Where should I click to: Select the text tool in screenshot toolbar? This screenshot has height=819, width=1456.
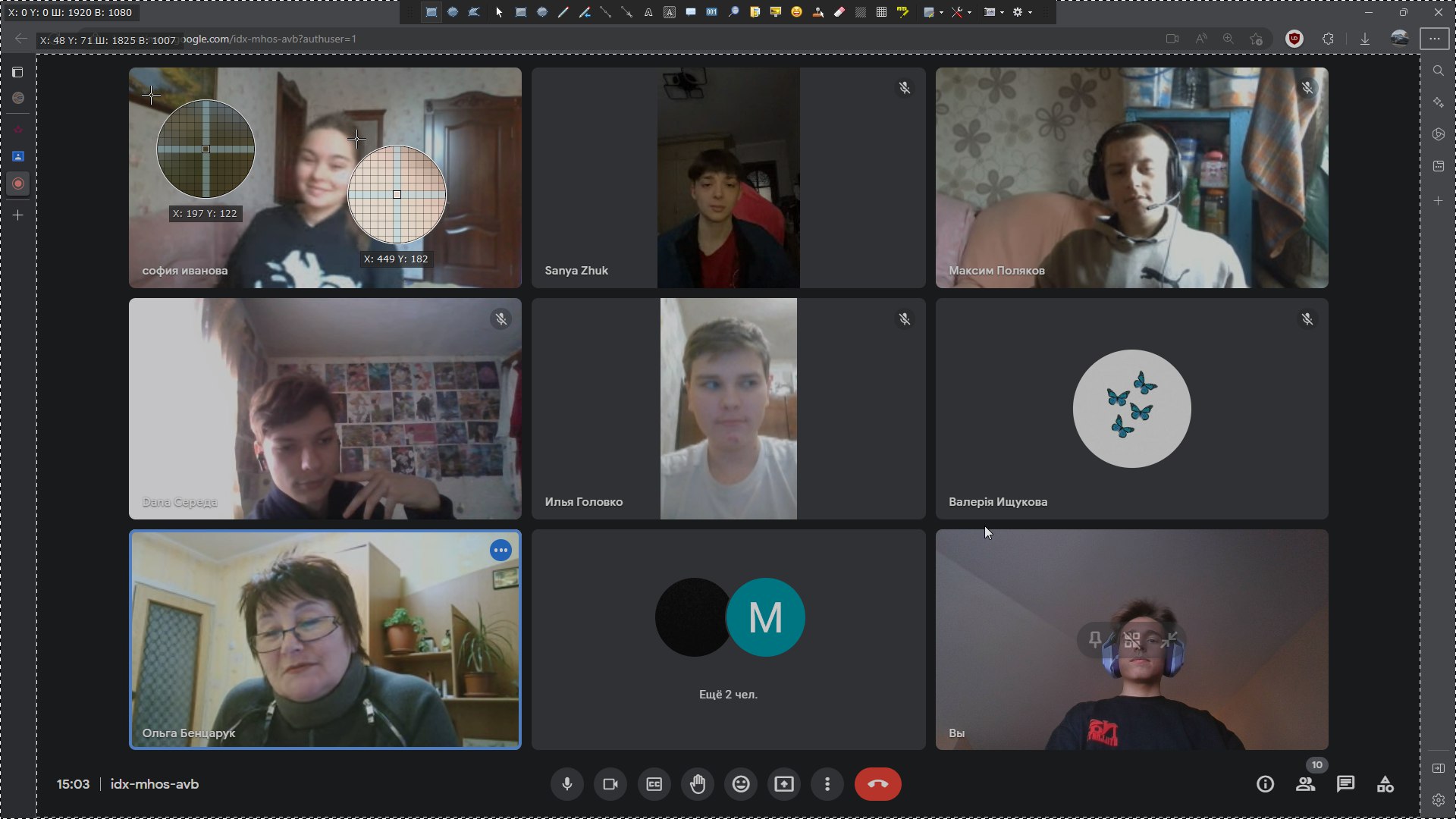[x=648, y=12]
